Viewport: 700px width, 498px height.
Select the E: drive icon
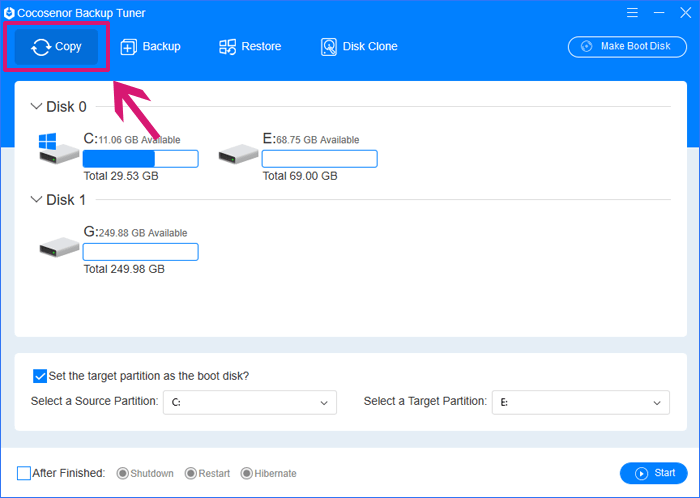click(238, 153)
